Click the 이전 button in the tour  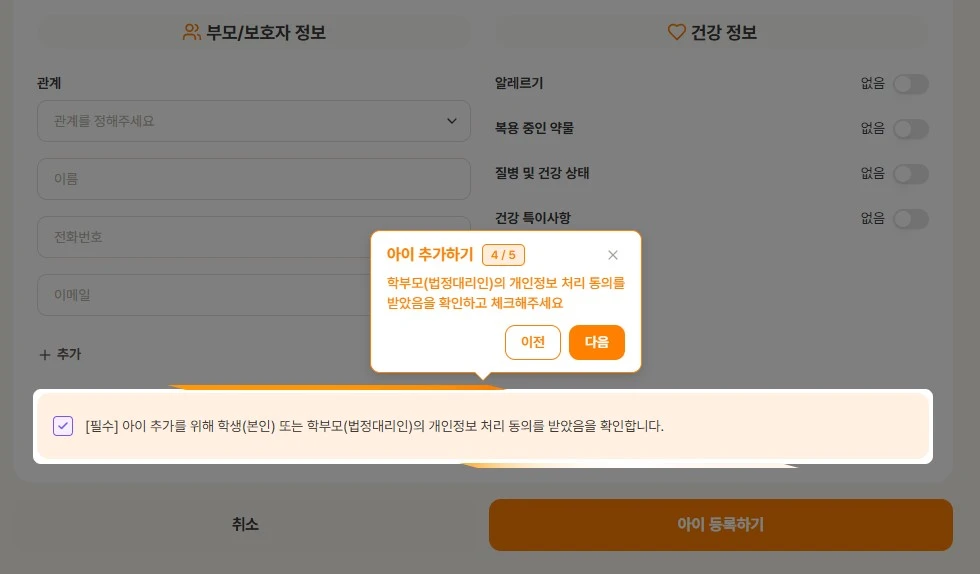pyautogui.click(x=532, y=342)
